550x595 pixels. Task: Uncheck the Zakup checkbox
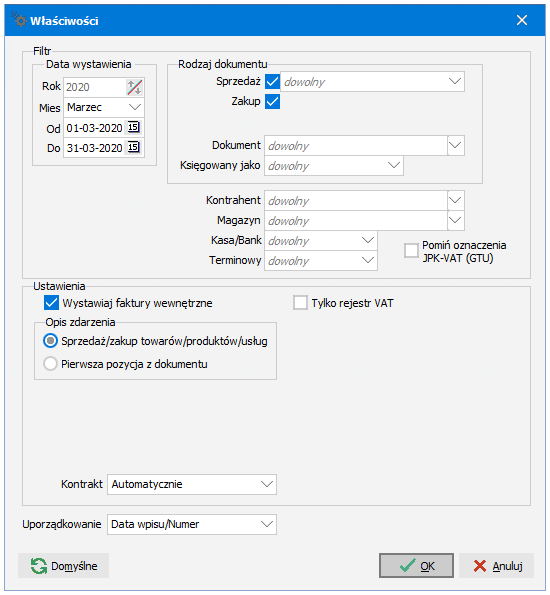[x=273, y=102]
